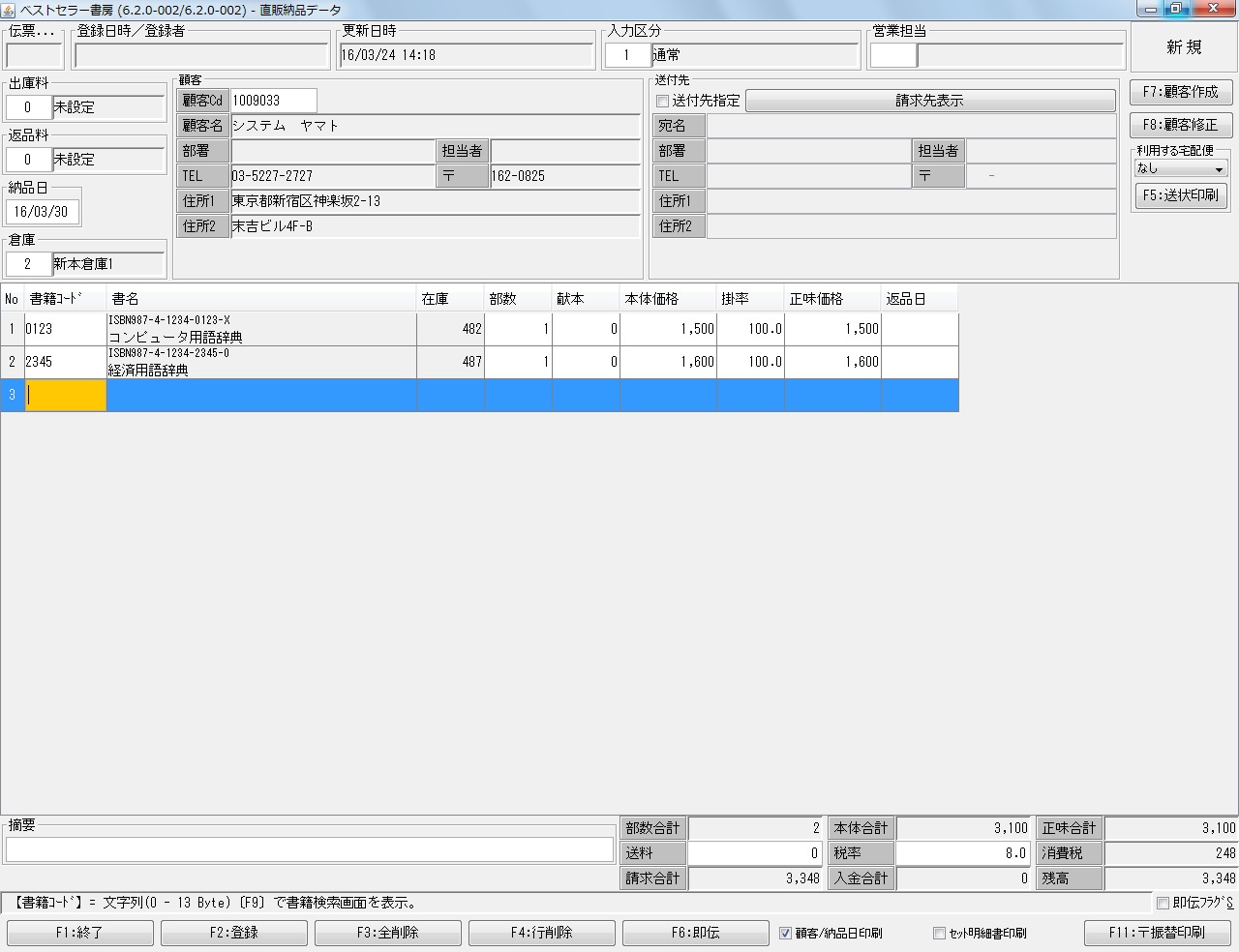Click the application icon in the title bar
The width and height of the screenshot is (1239, 952).
point(10,9)
